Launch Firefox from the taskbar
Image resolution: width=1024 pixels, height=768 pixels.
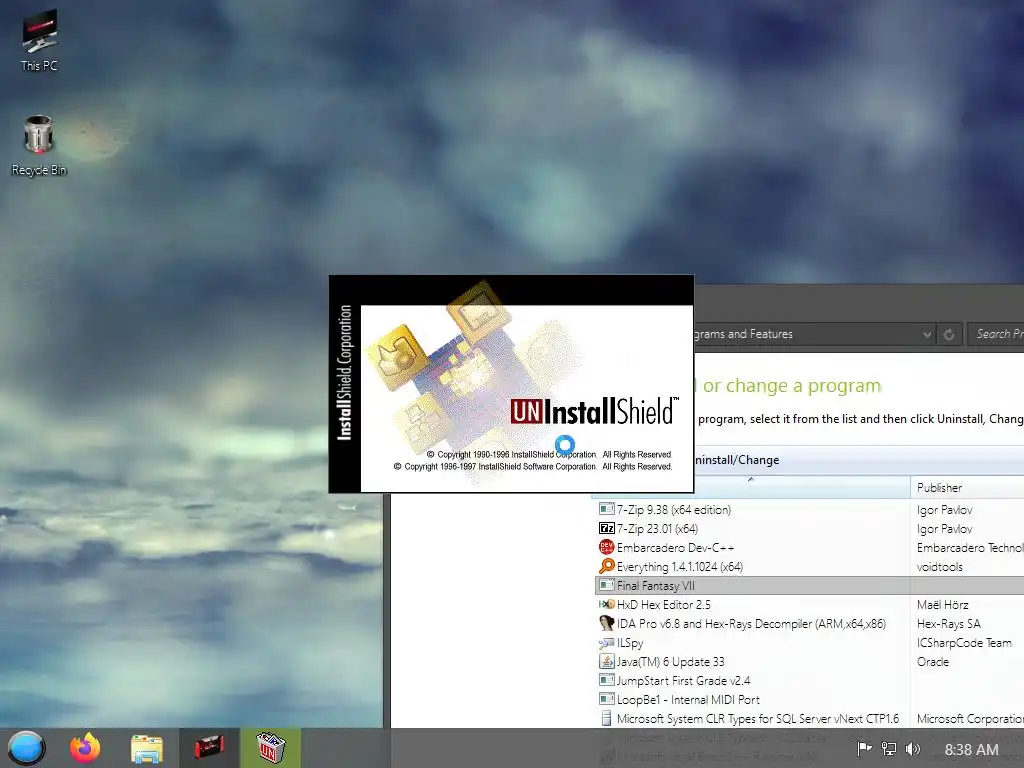pyautogui.click(x=86, y=748)
